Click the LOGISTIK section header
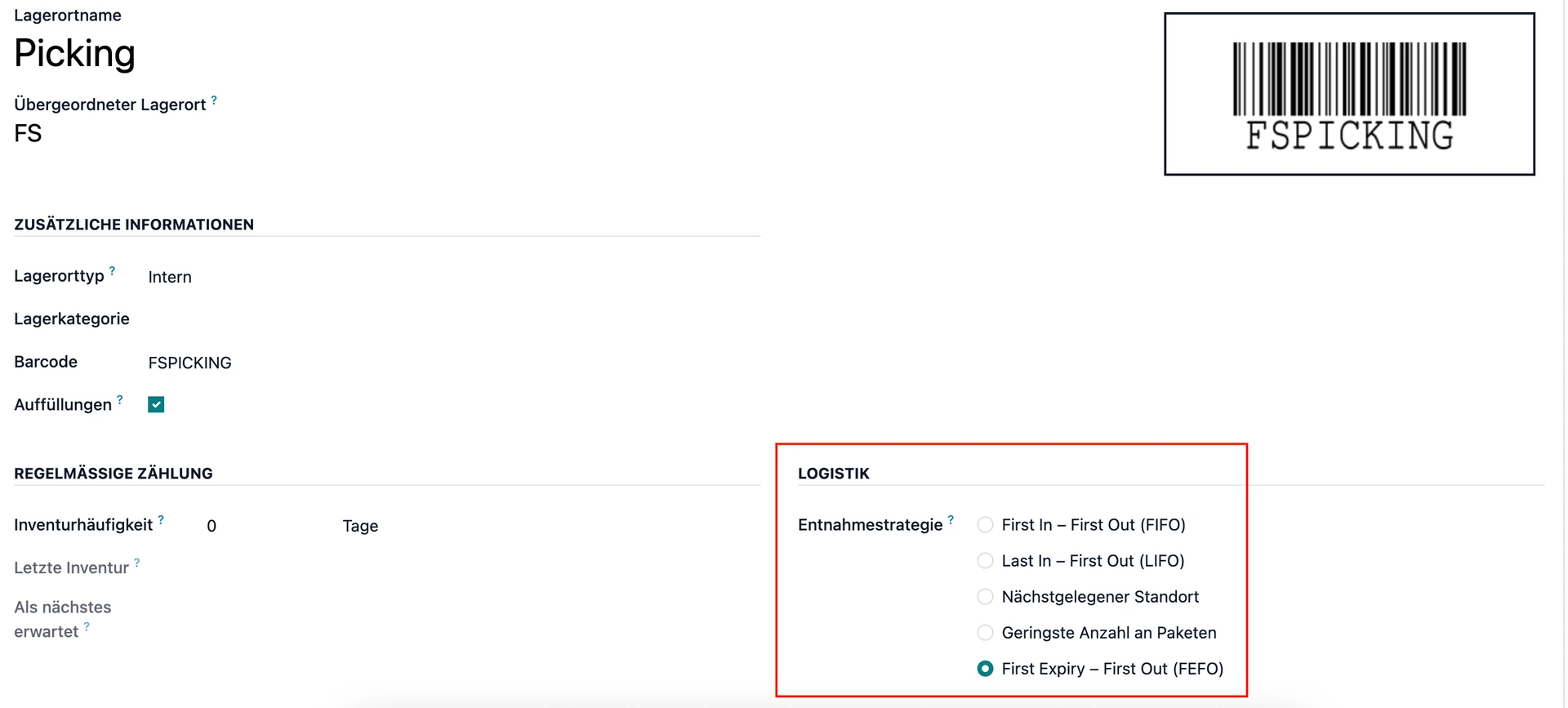The height and width of the screenshot is (708, 1568). [x=833, y=473]
